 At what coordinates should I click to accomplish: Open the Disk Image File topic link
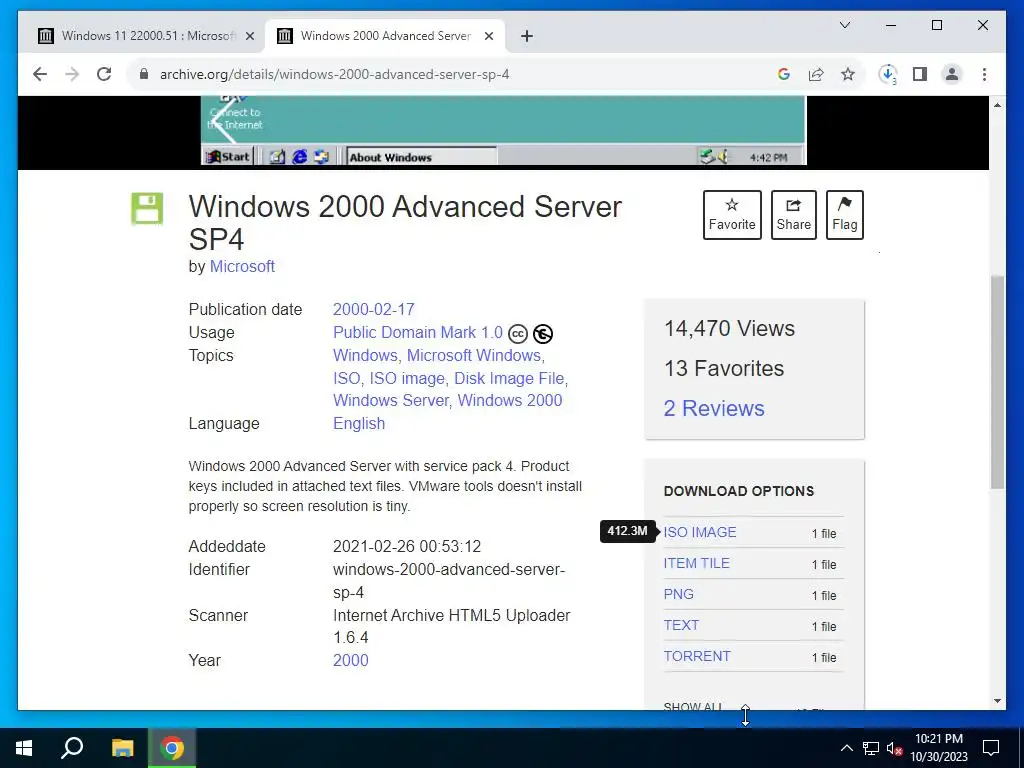(x=509, y=379)
